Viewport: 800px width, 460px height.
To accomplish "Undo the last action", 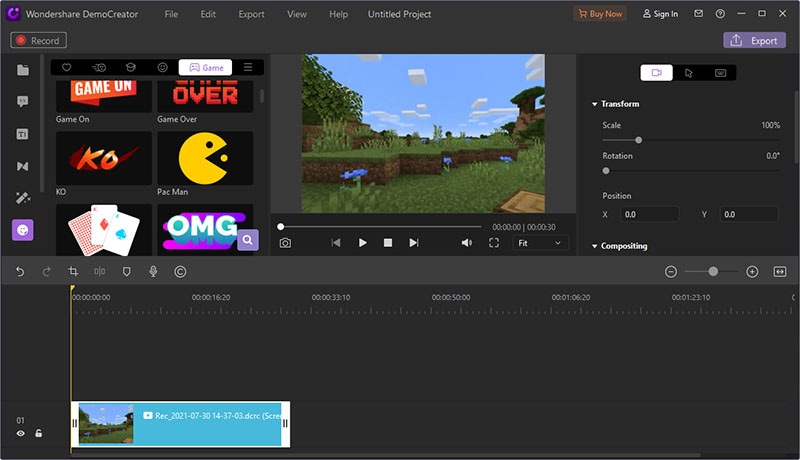I will tap(20, 272).
